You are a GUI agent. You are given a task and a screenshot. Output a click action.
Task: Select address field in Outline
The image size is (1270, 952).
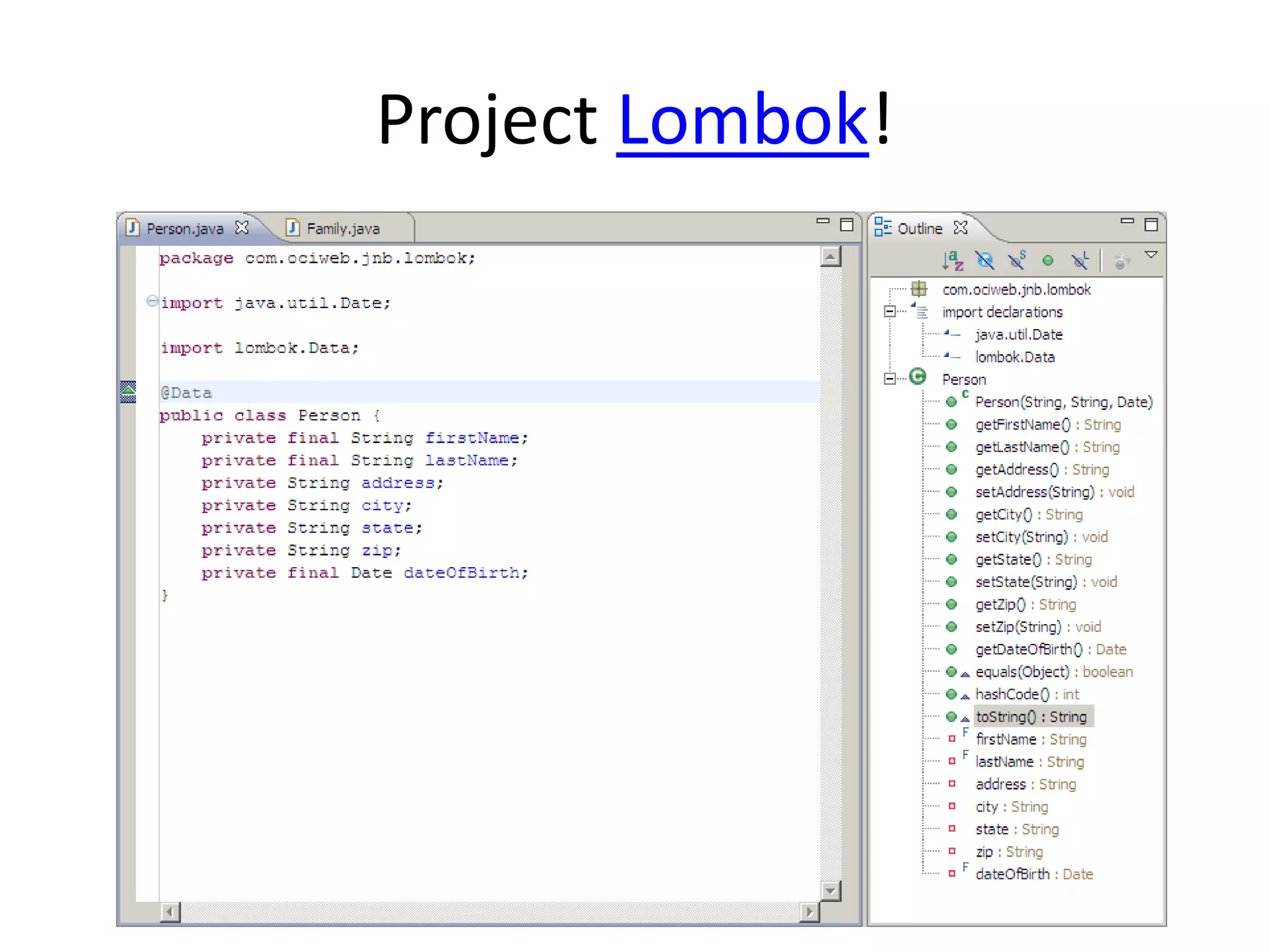1026,784
